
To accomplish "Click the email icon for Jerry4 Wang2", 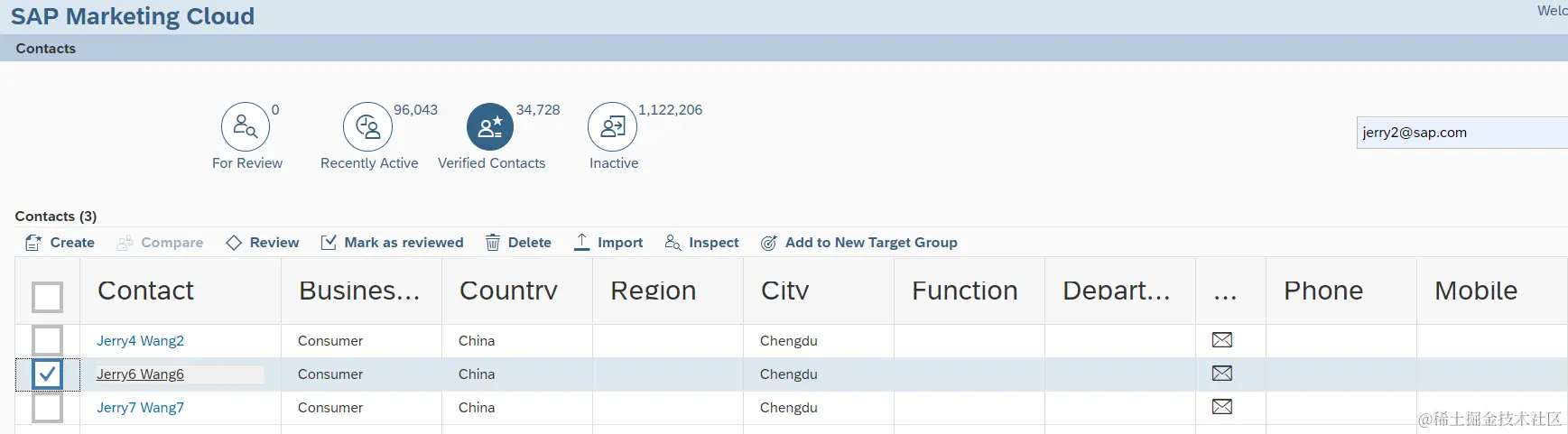I will click(1222, 340).
